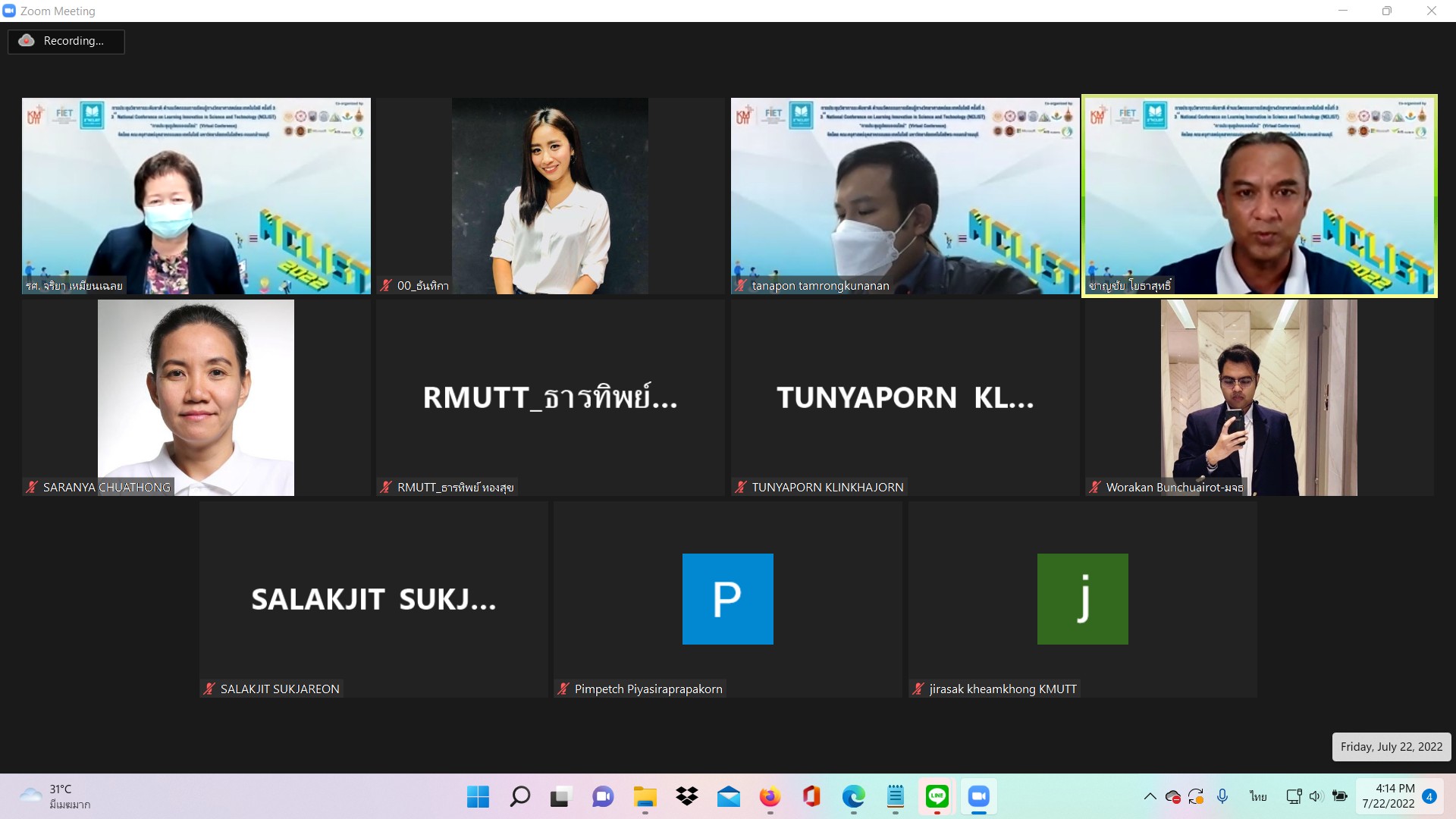Screen dimensions: 1456x819
Task: Open Microsoft Office taskbar icon
Action: (811, 796)
